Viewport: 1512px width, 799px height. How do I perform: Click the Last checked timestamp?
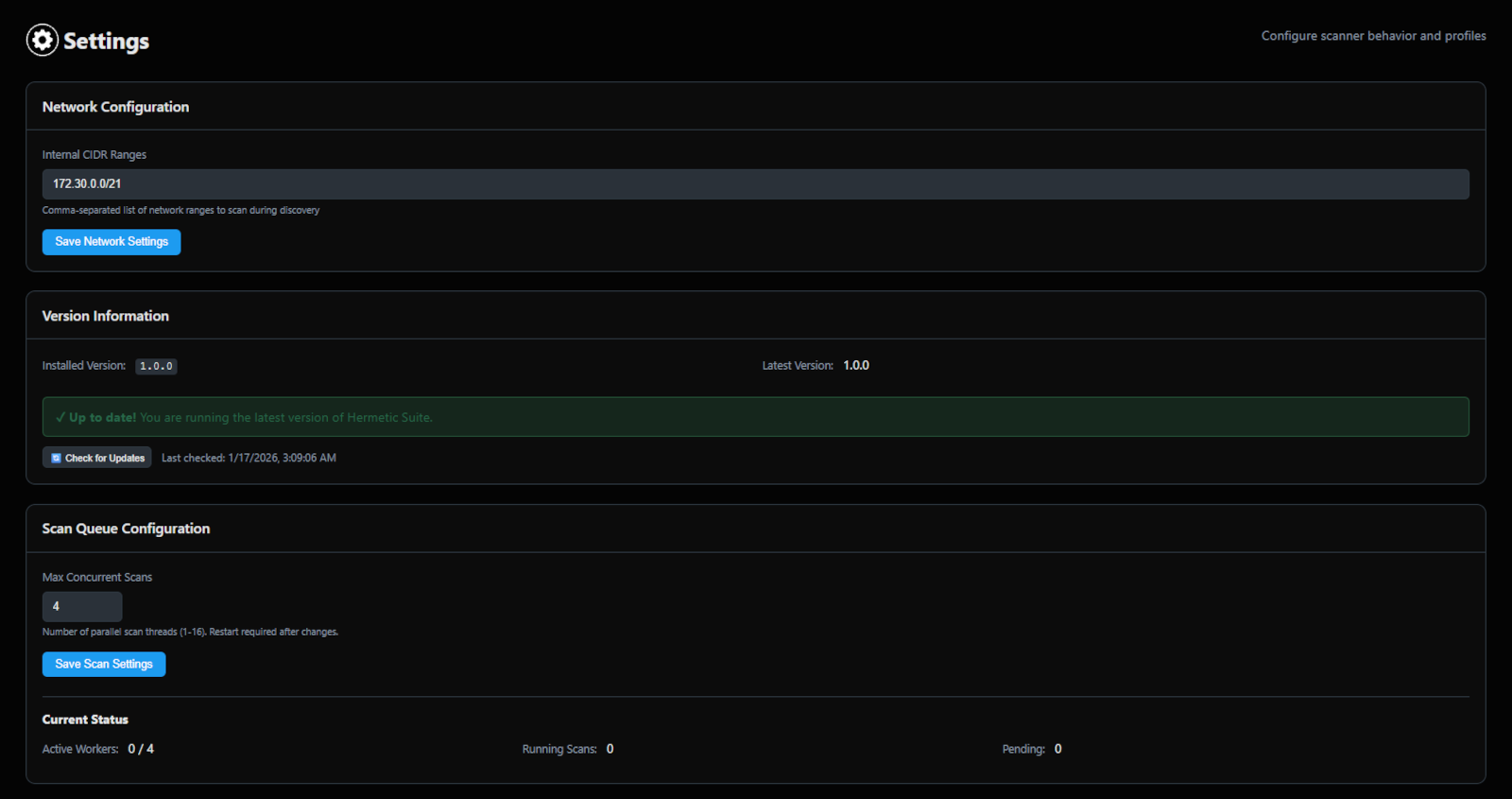pyautogui.click(x=249, y=458)
